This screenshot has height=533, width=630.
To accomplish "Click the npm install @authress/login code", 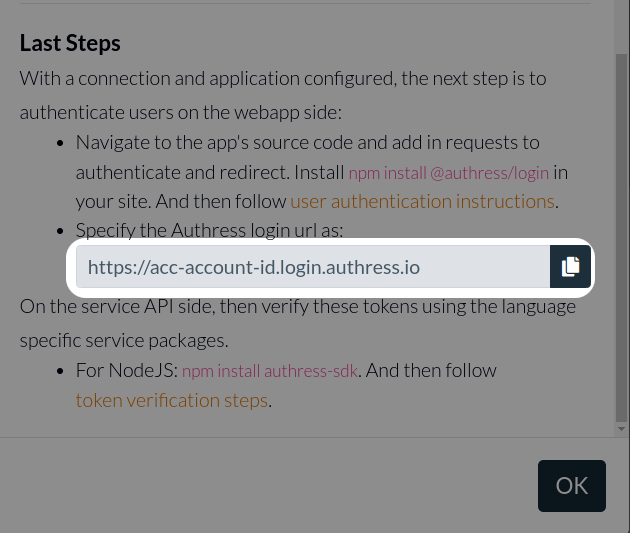I will coord(448,173).
